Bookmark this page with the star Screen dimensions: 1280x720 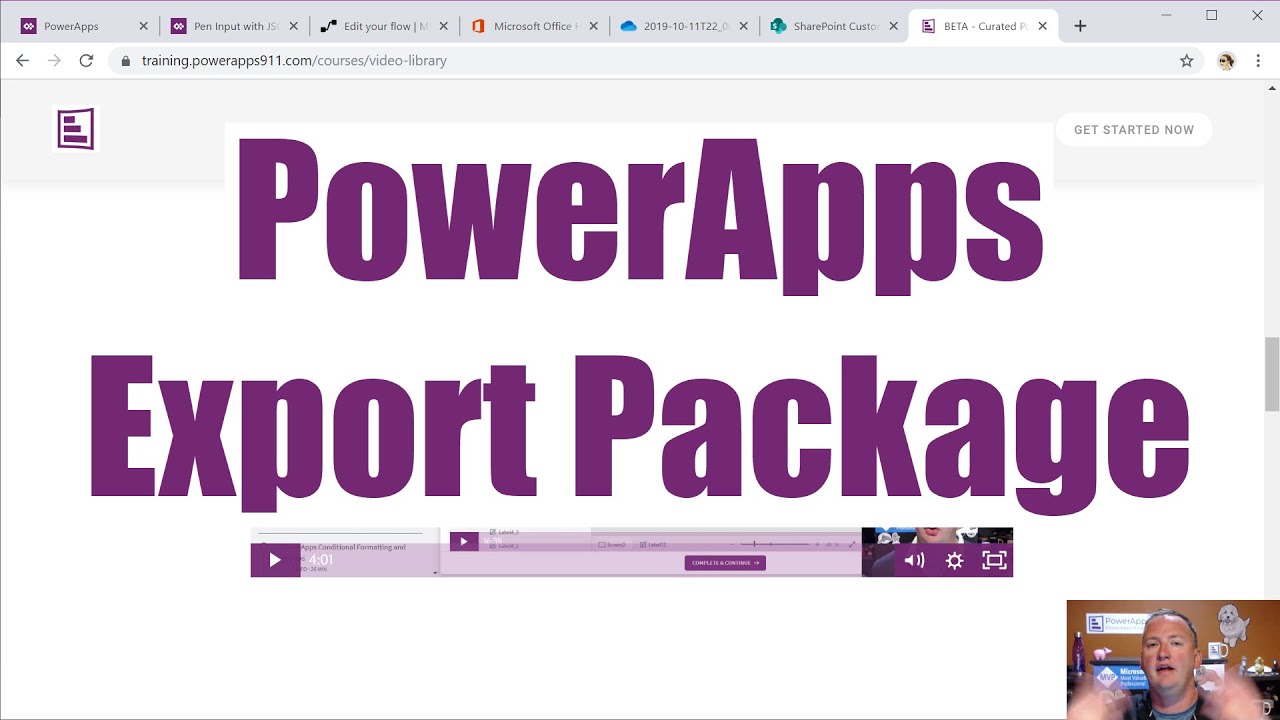[1187, 61]
